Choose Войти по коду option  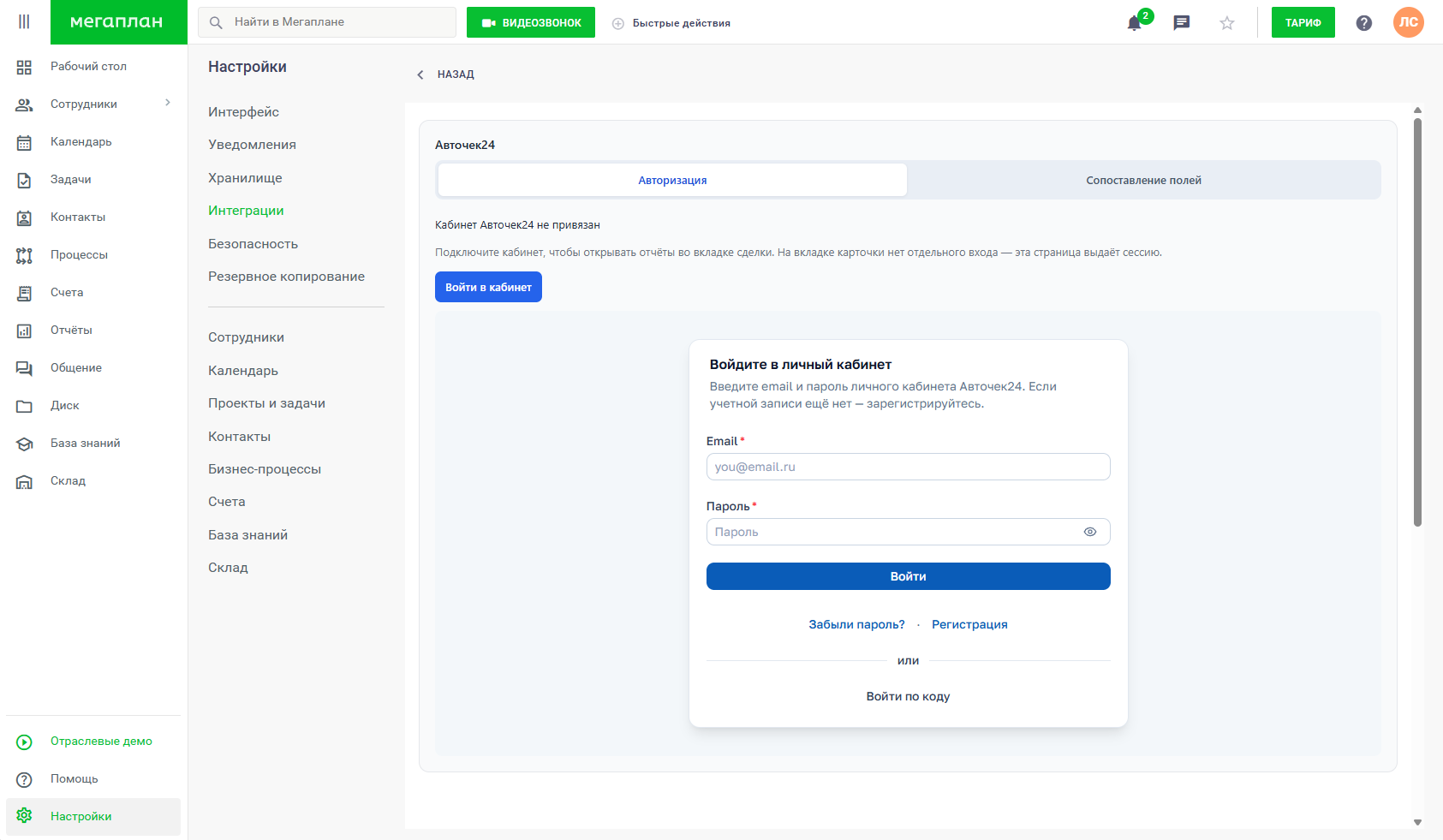[x=908, y=696]
